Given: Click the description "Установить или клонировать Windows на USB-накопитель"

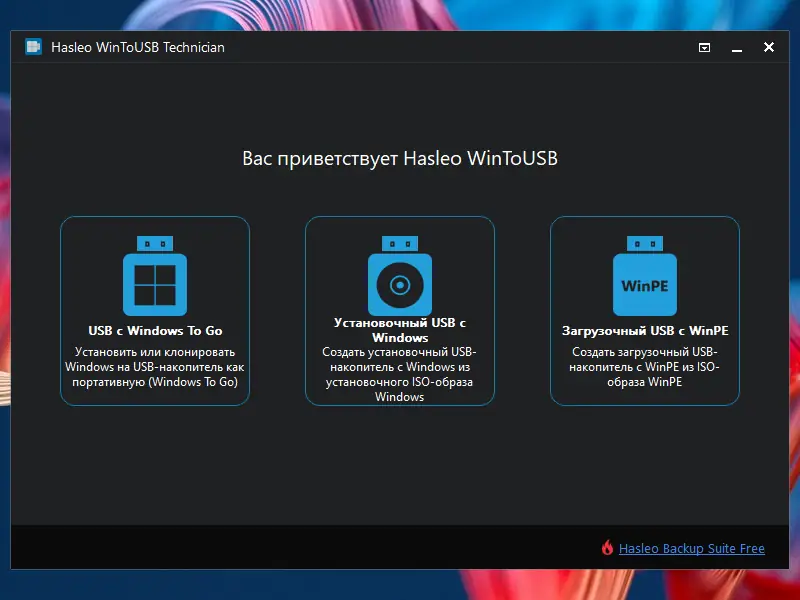Looking at the screenshot, I should pyautogui.click(x=155, y=367).
